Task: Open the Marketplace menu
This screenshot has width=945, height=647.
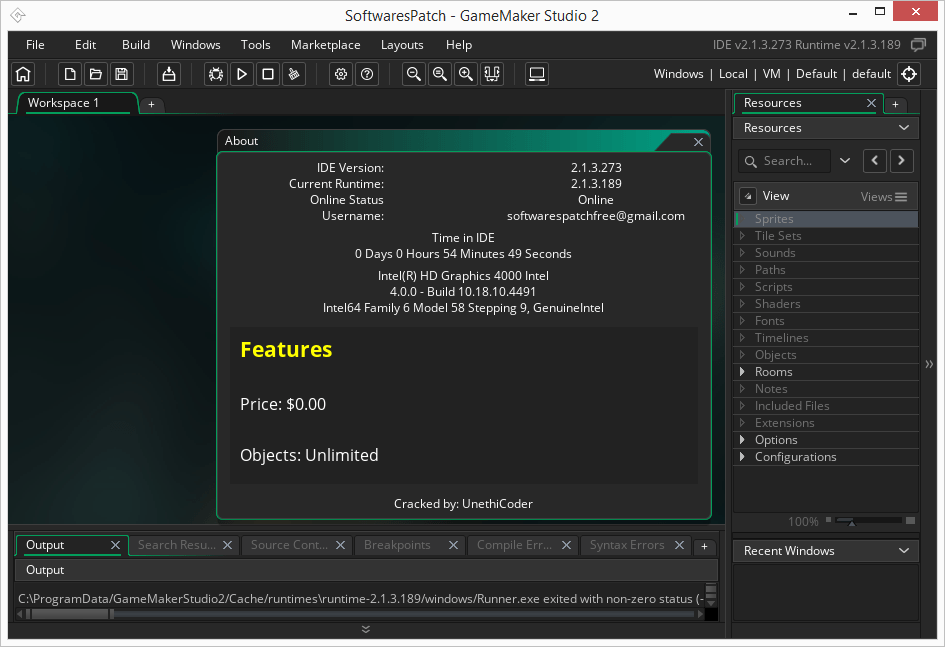Action: (x=325, y=45)
